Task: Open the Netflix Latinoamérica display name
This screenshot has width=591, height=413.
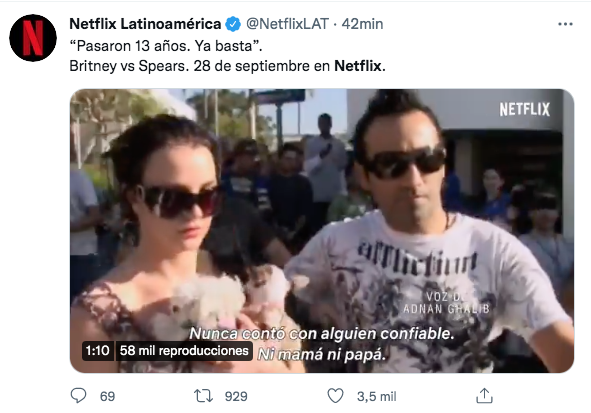Action: (x=145, y=24)
